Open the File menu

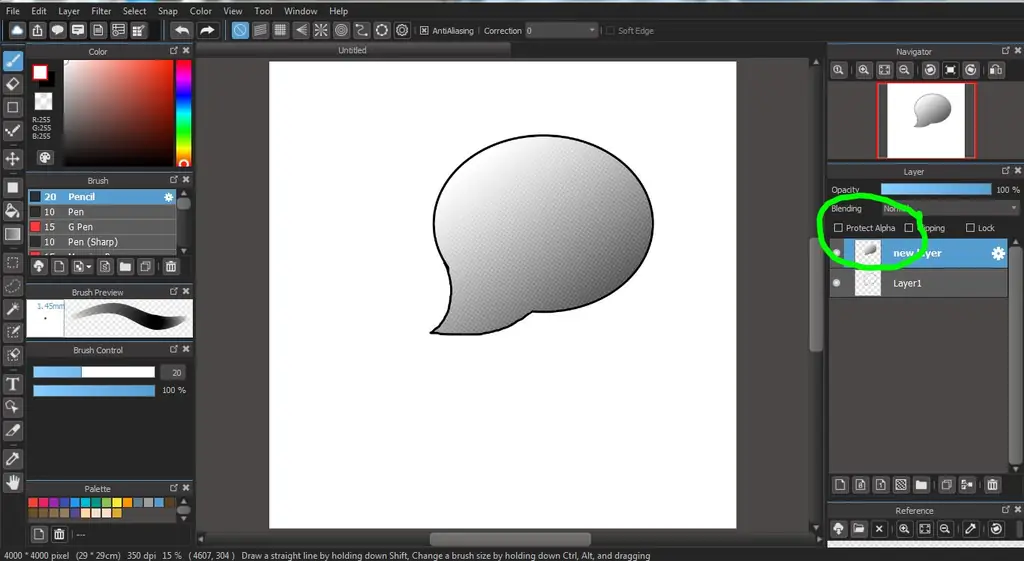click(12, 11)
